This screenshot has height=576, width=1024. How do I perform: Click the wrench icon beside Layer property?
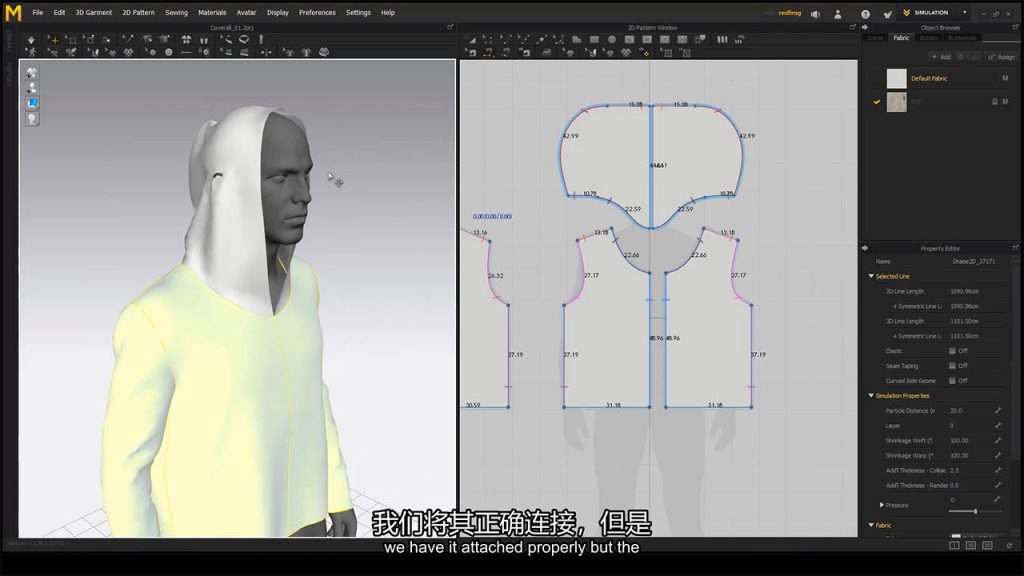click(998, 426)
